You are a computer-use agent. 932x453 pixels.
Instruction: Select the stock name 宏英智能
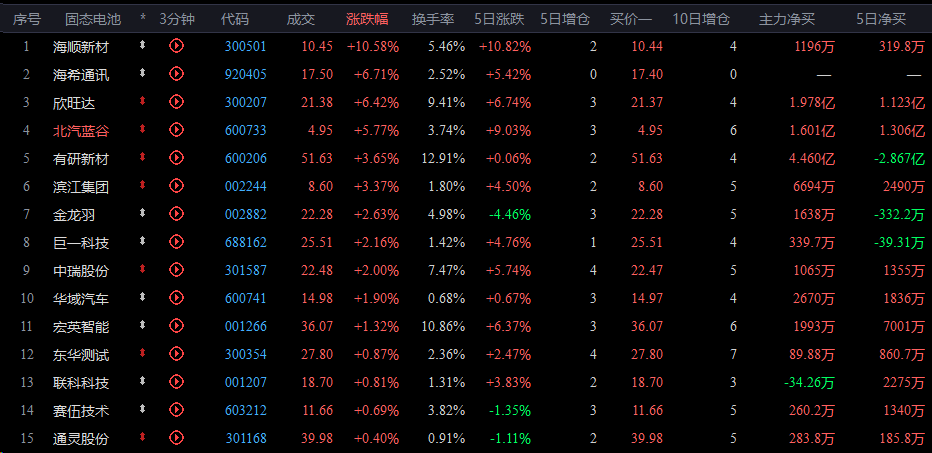click(x=81, y=326)
